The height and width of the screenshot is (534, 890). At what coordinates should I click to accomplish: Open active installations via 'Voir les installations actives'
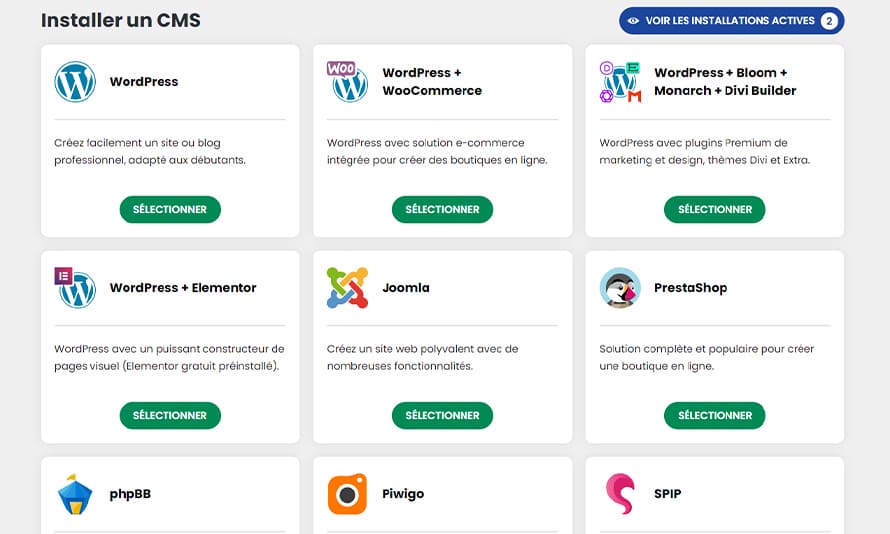731,21
